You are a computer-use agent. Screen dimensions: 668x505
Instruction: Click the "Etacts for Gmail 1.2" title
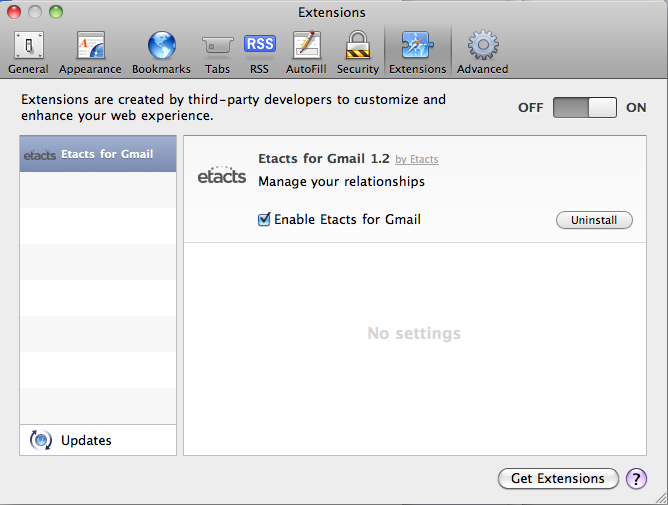324,159
